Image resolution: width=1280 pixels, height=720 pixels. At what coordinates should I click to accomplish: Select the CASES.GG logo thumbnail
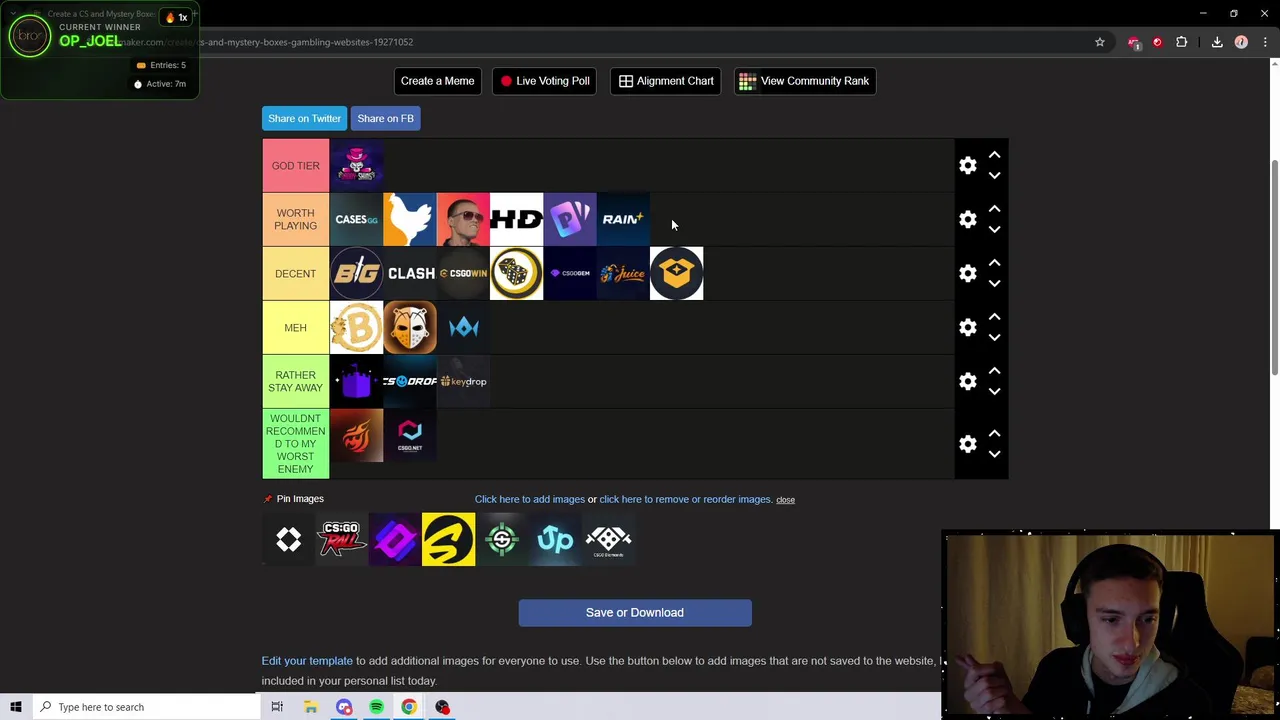click(356, 219)
